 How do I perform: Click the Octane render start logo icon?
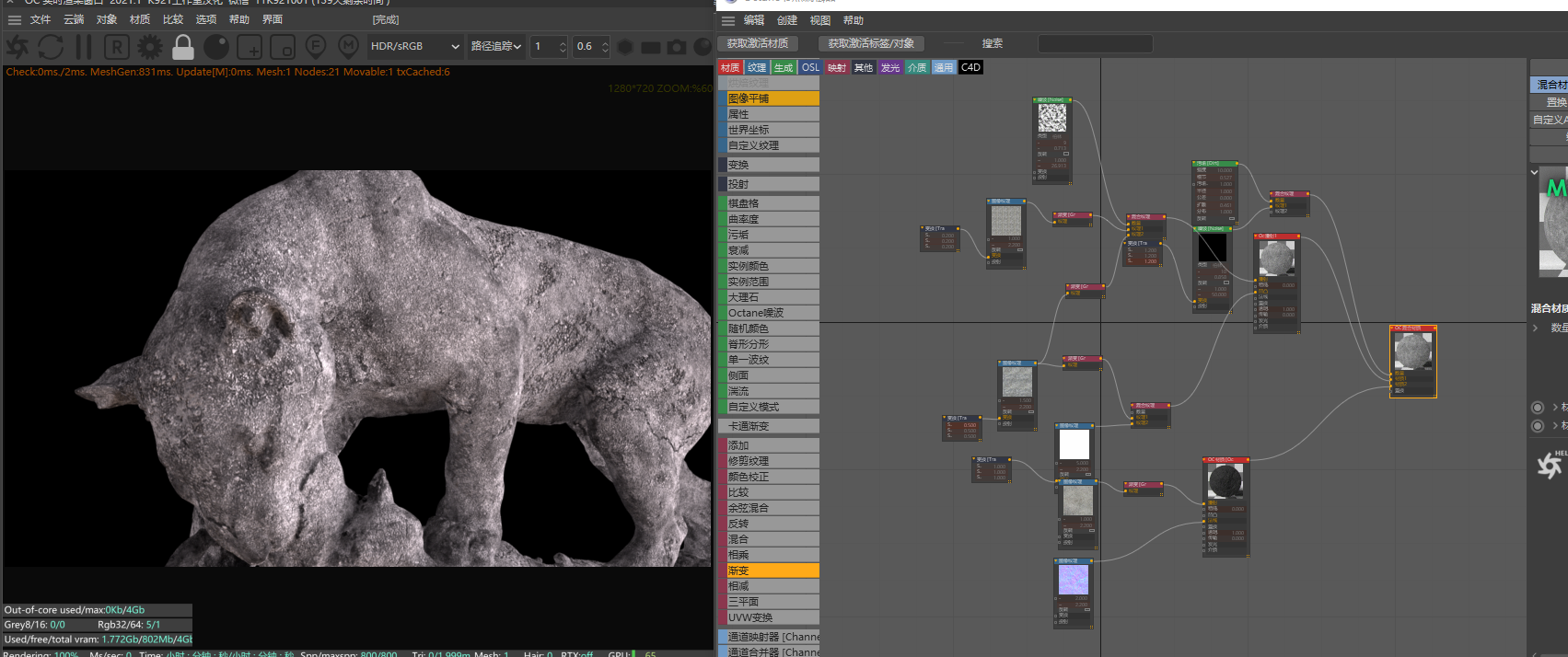(x=17, y=47)
